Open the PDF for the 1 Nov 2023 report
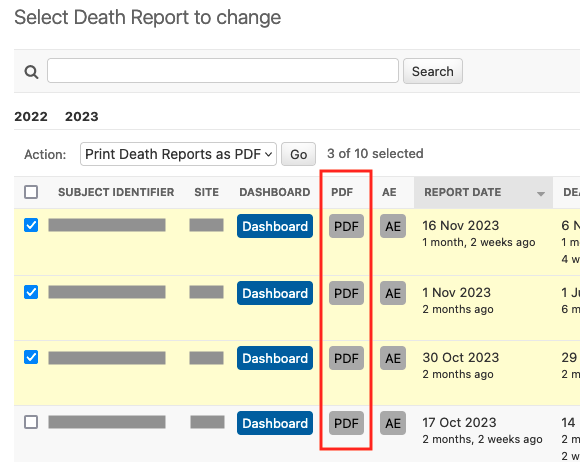580x462 pixels. tap(346, 293)
